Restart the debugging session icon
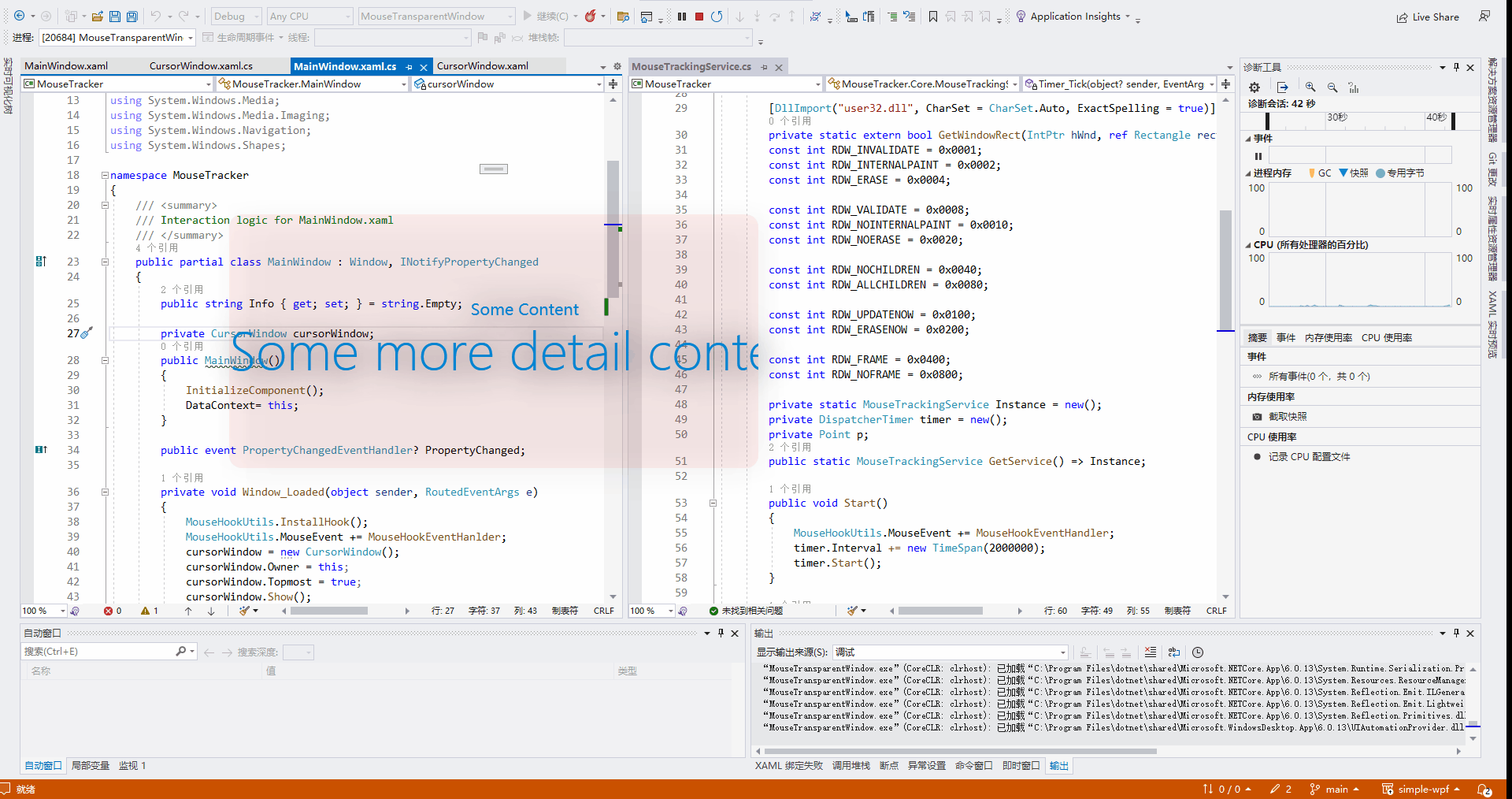The image size is (1512, 799). pyautogui.click(x=717, y=16)
